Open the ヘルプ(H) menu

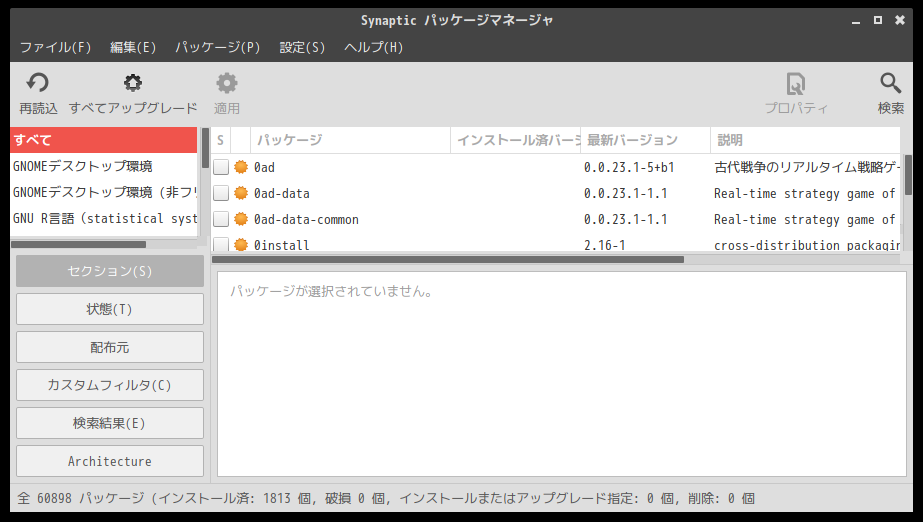pos(374,47)
